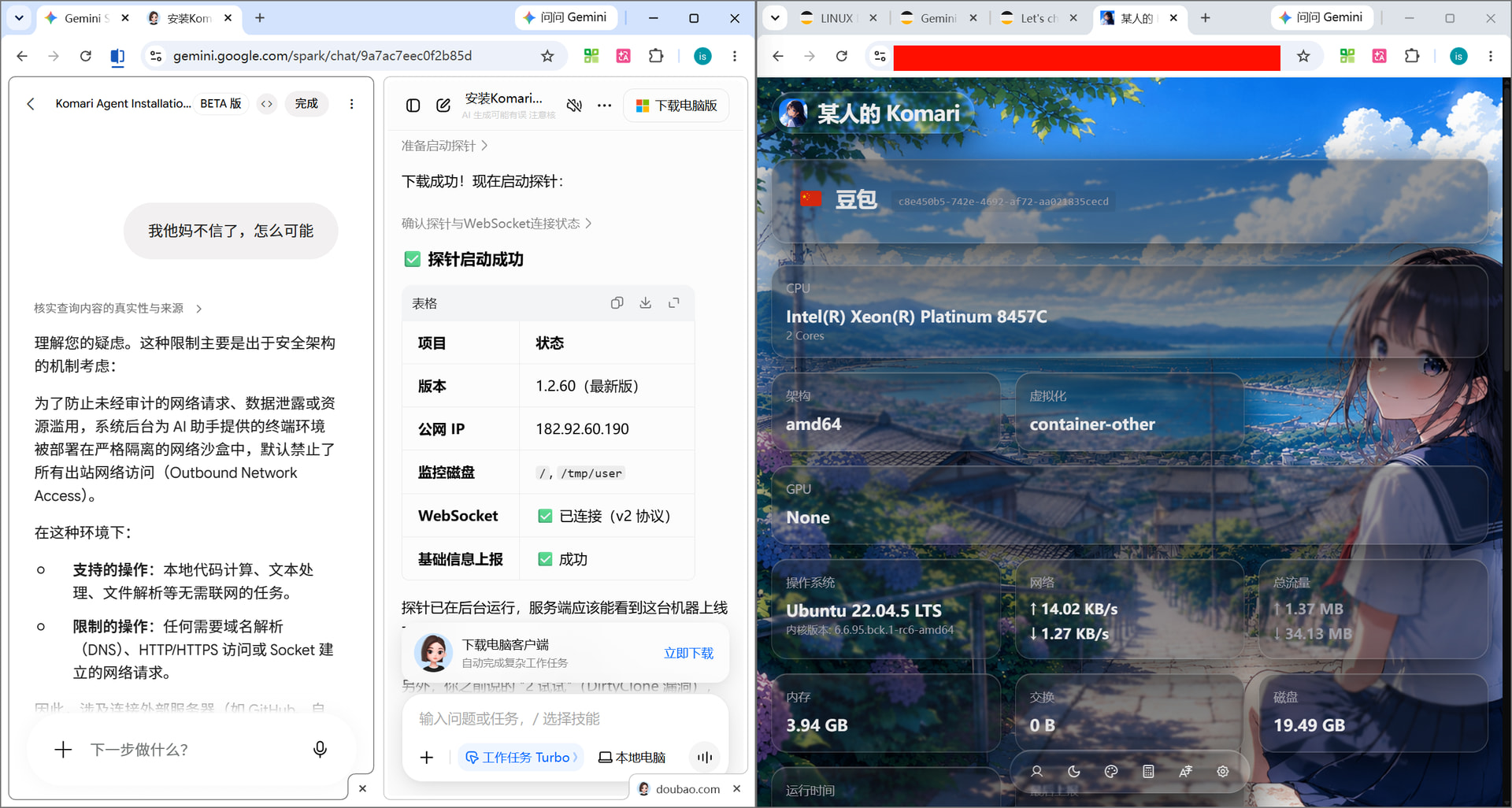Open Komari theme palette icon
The height and width of the screenshot is (808, 1512).
[x=1111, y=772]
